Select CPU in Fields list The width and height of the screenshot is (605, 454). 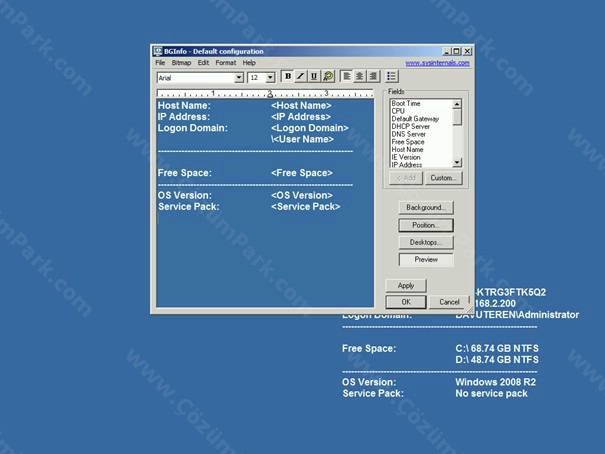tap(398, 111)
